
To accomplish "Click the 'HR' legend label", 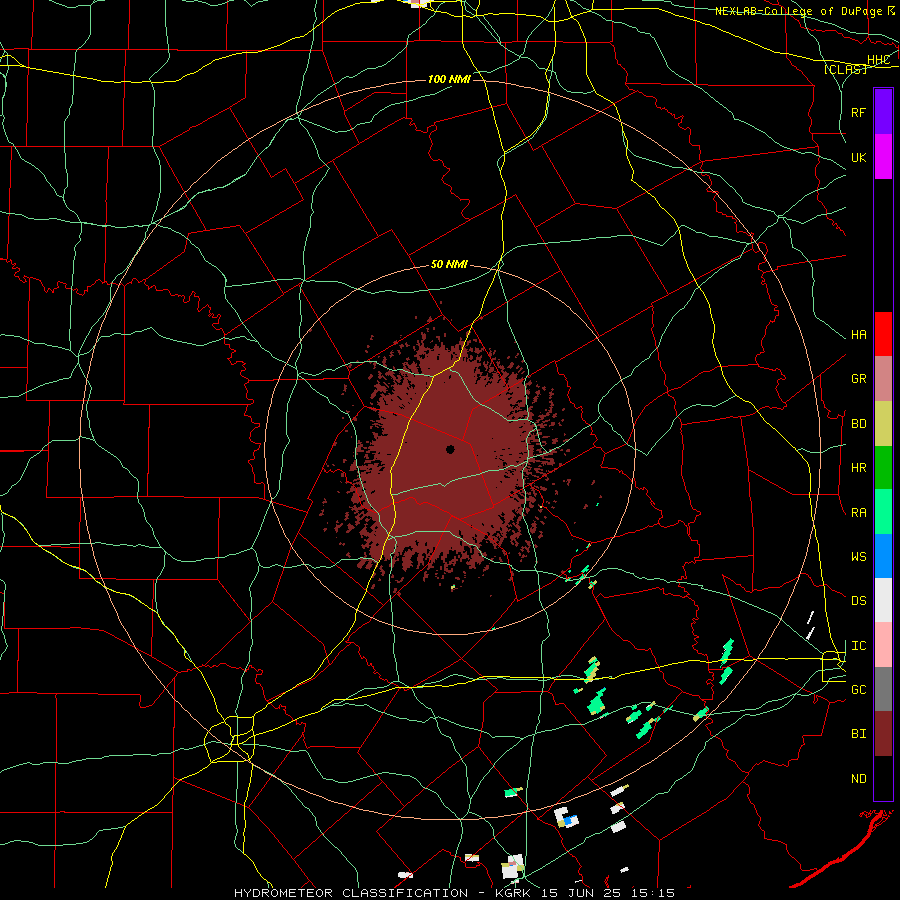I will [x=859, y=468].
